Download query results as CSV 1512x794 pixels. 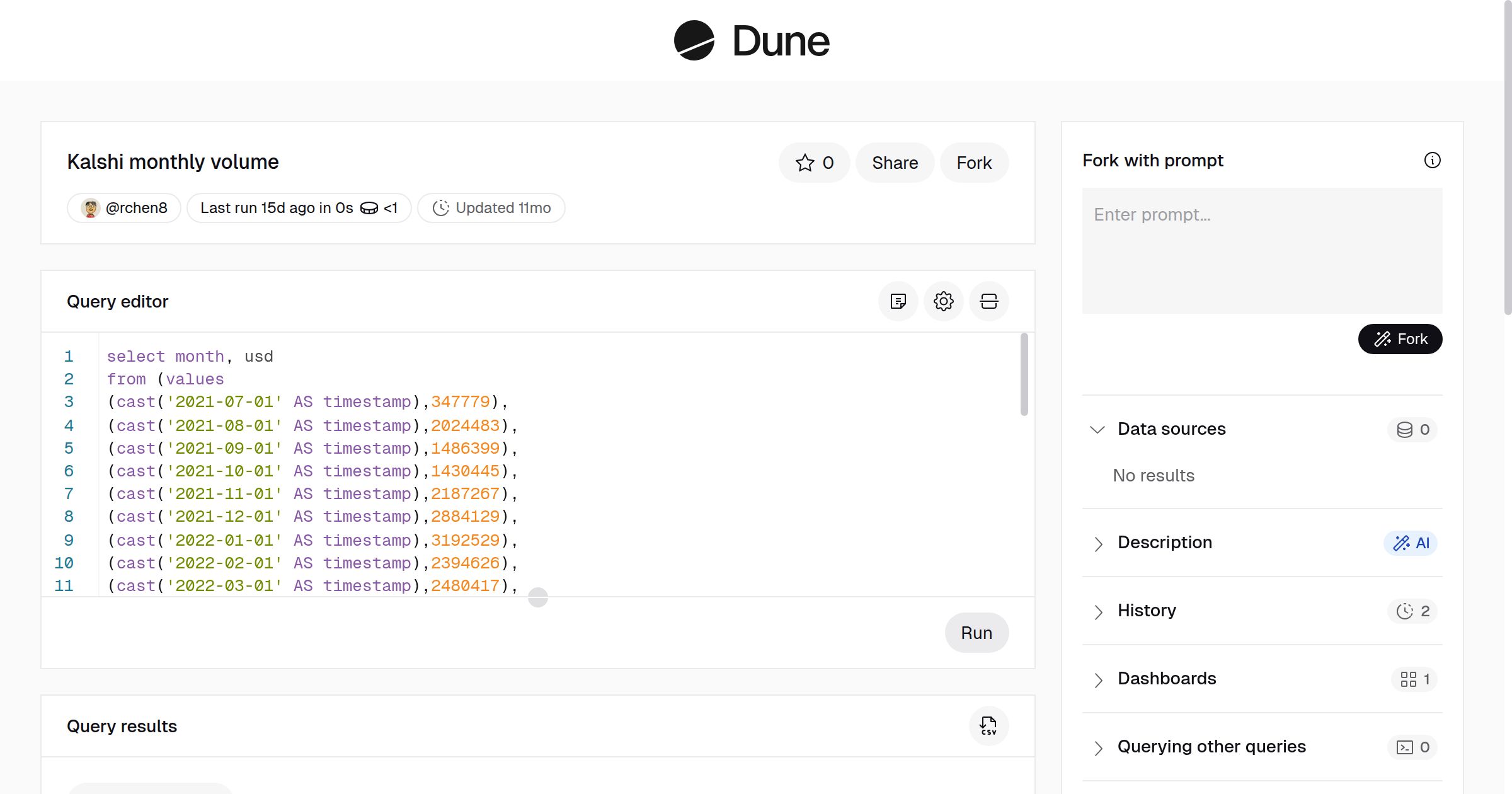click(x=988, y=726)
